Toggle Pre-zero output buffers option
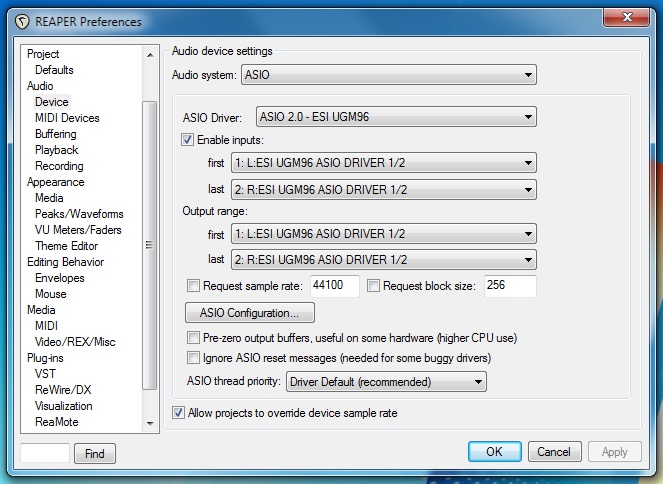The image size is (663, 484). point(193,338)
